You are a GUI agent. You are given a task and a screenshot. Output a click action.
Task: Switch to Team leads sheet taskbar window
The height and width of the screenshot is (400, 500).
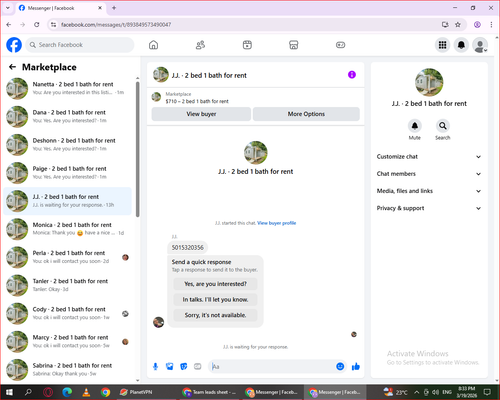(x=210, y=392)
